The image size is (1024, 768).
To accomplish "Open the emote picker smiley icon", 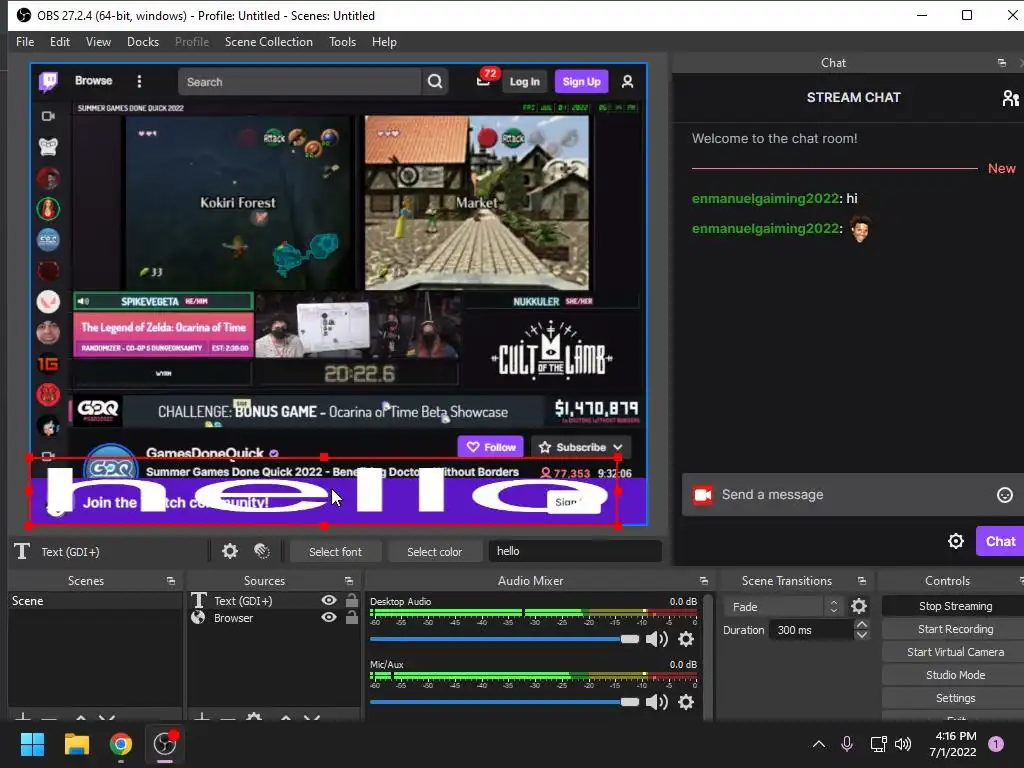I will 1004,495.
